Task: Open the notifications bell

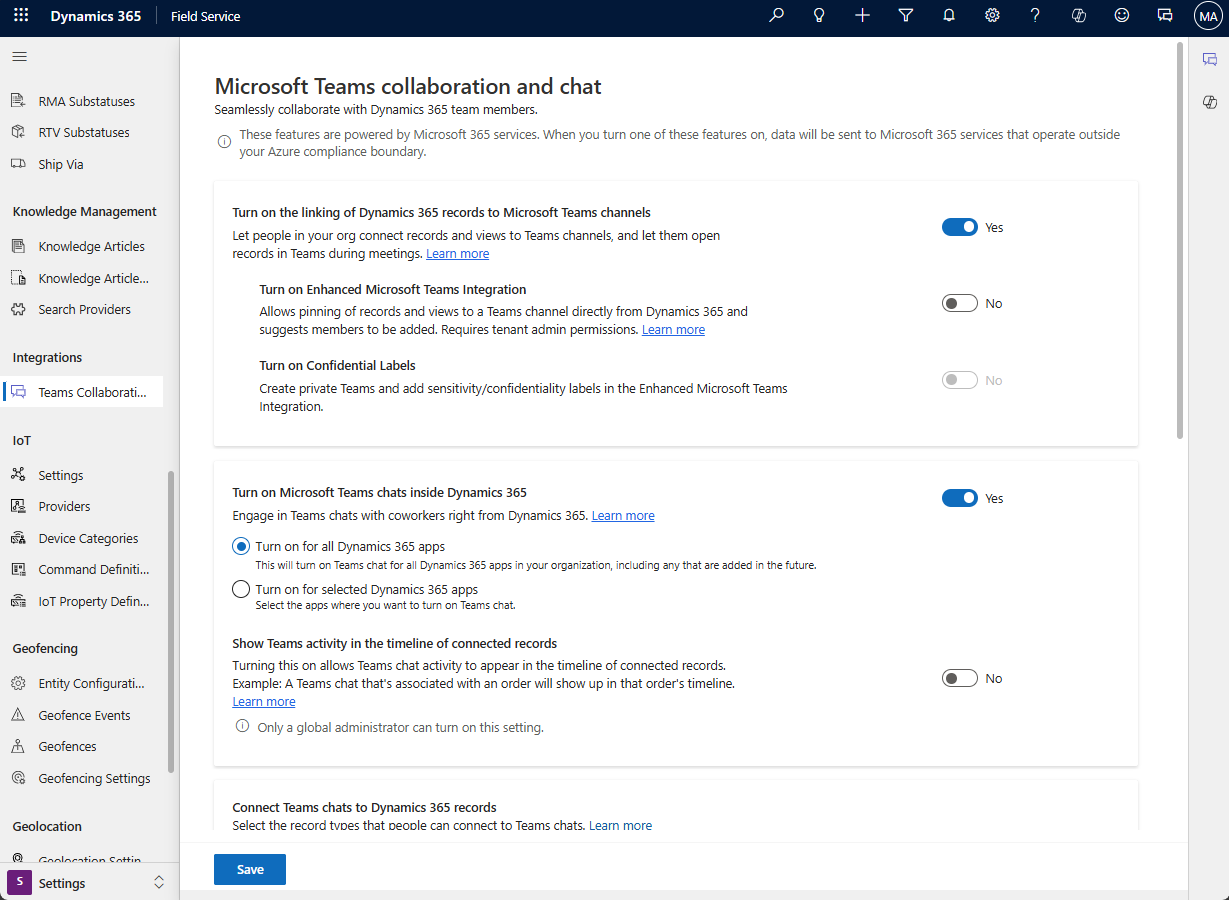Action: [949, 16]
